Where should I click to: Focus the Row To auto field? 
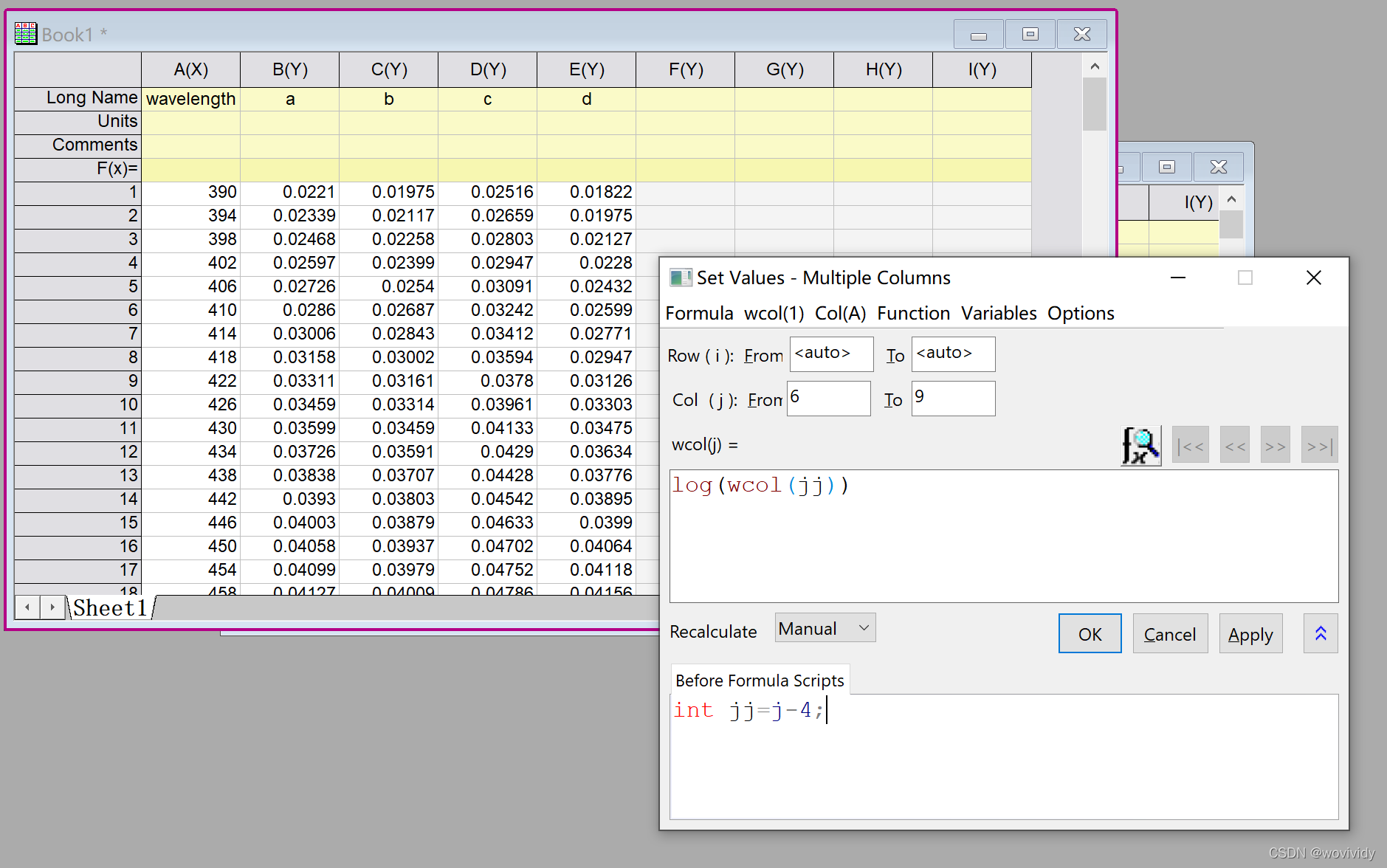[953, 354]
